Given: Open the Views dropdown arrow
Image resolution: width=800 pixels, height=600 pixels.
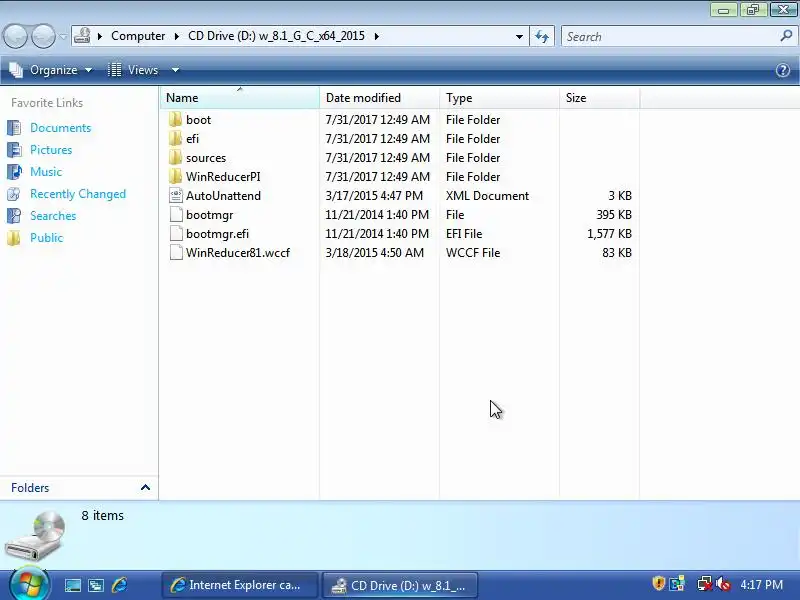Looking at the screenshot, I should tap(175, 70).
